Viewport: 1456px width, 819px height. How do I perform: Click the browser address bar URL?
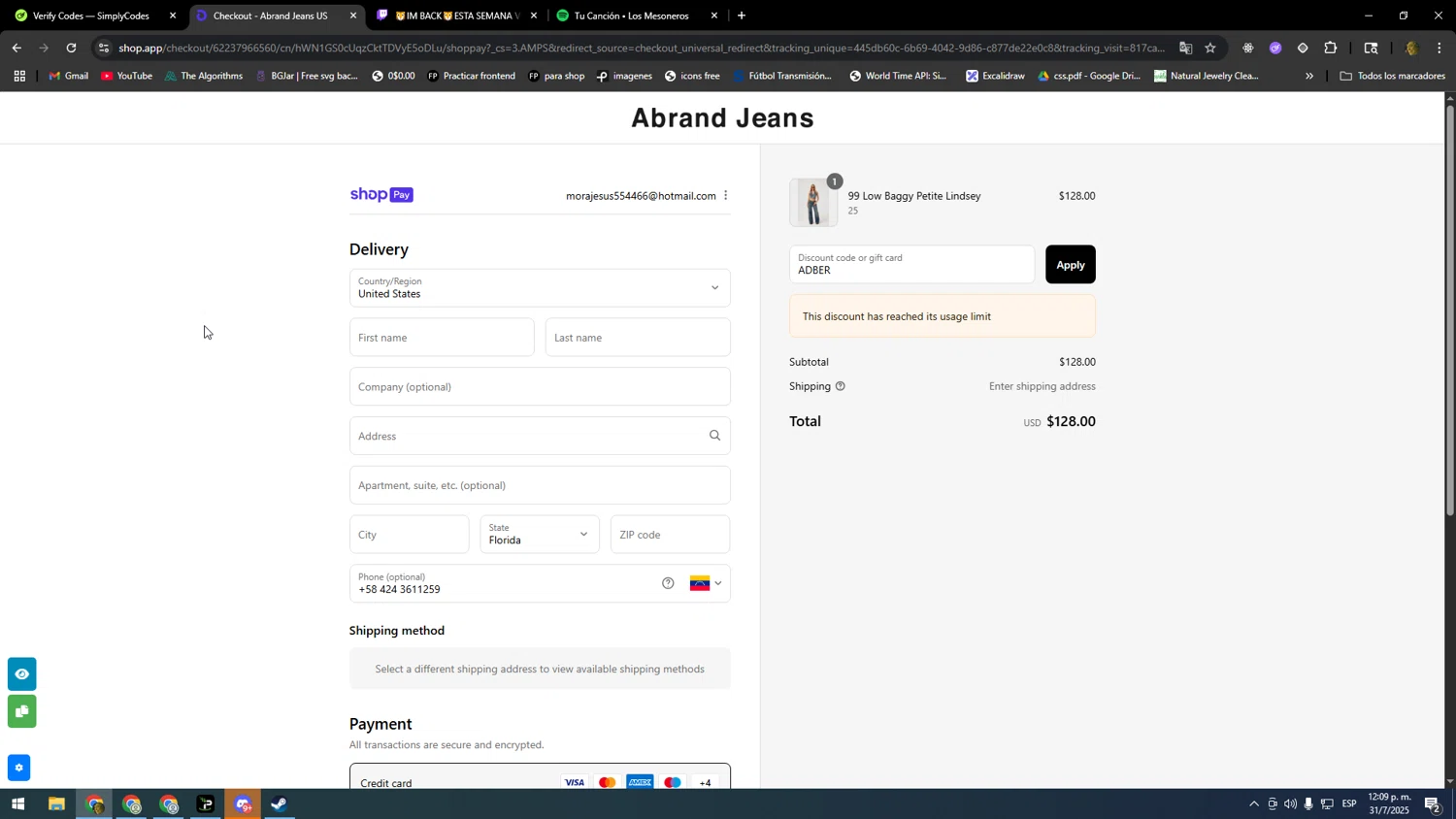coord(641,48)
